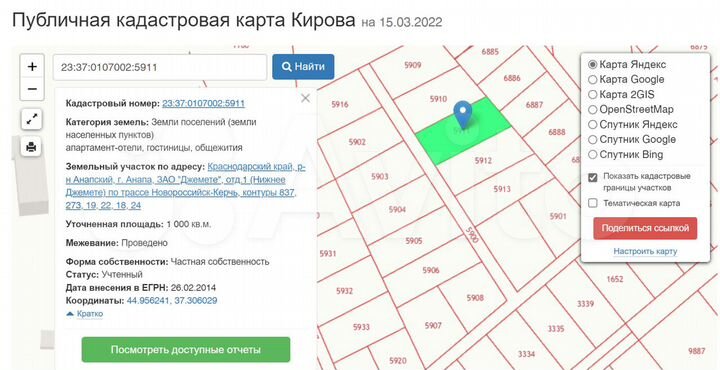Uncheck Показать кадастровые границы участков
The width and height of the screenshot is (720, 370).
click(x=593, y=177)
